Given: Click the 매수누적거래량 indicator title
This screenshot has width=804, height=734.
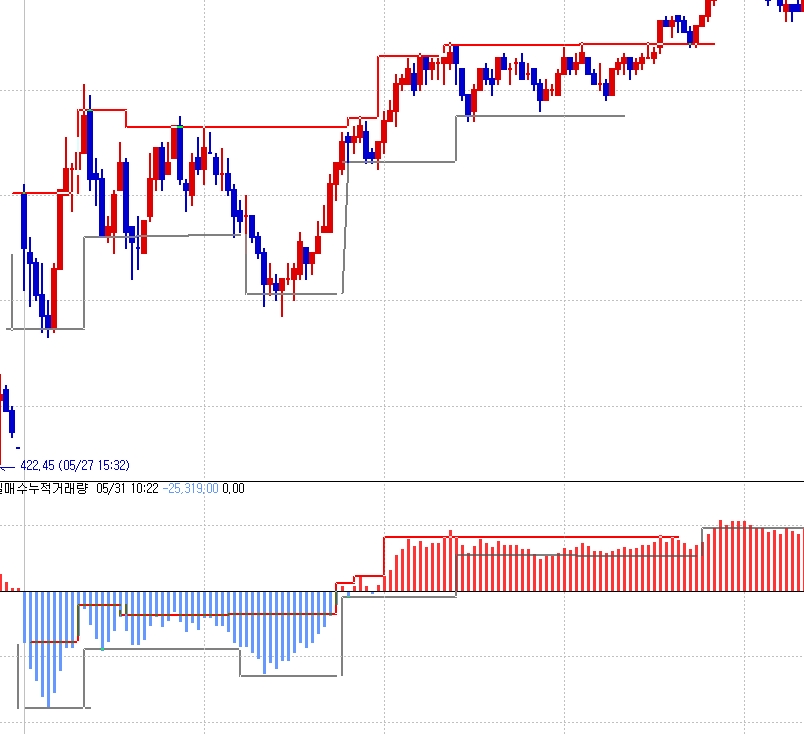Looking at the screenshot, I should point(46,488).
